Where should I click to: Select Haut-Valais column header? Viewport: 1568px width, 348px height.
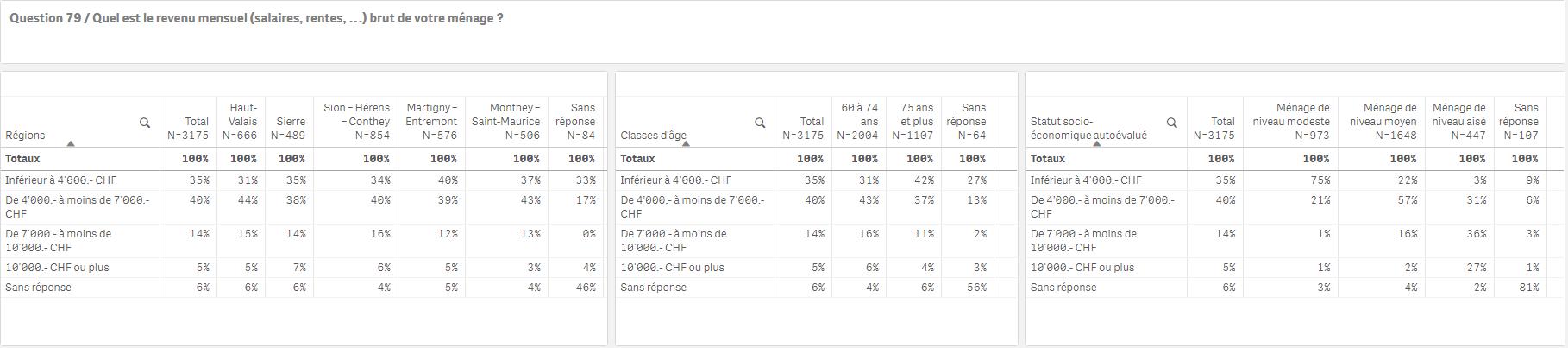[x=240, y=122]
